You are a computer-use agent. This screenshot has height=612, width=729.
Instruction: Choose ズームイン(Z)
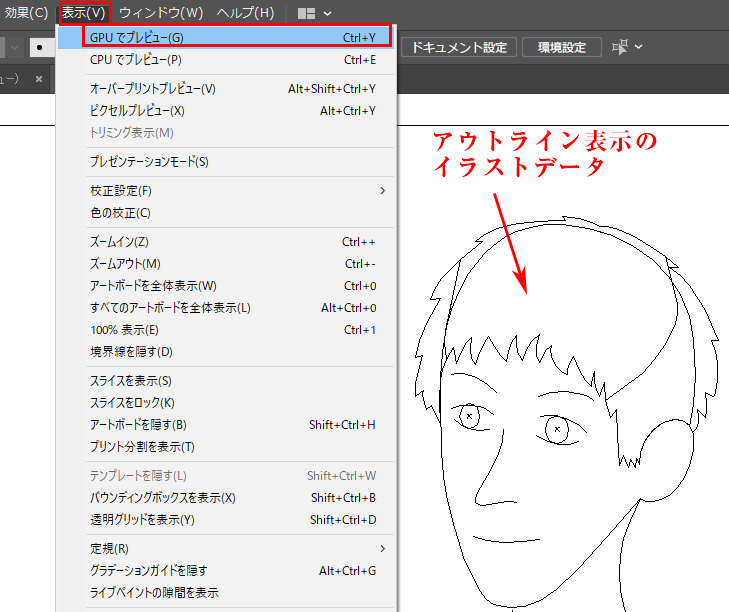pos(225,242)
